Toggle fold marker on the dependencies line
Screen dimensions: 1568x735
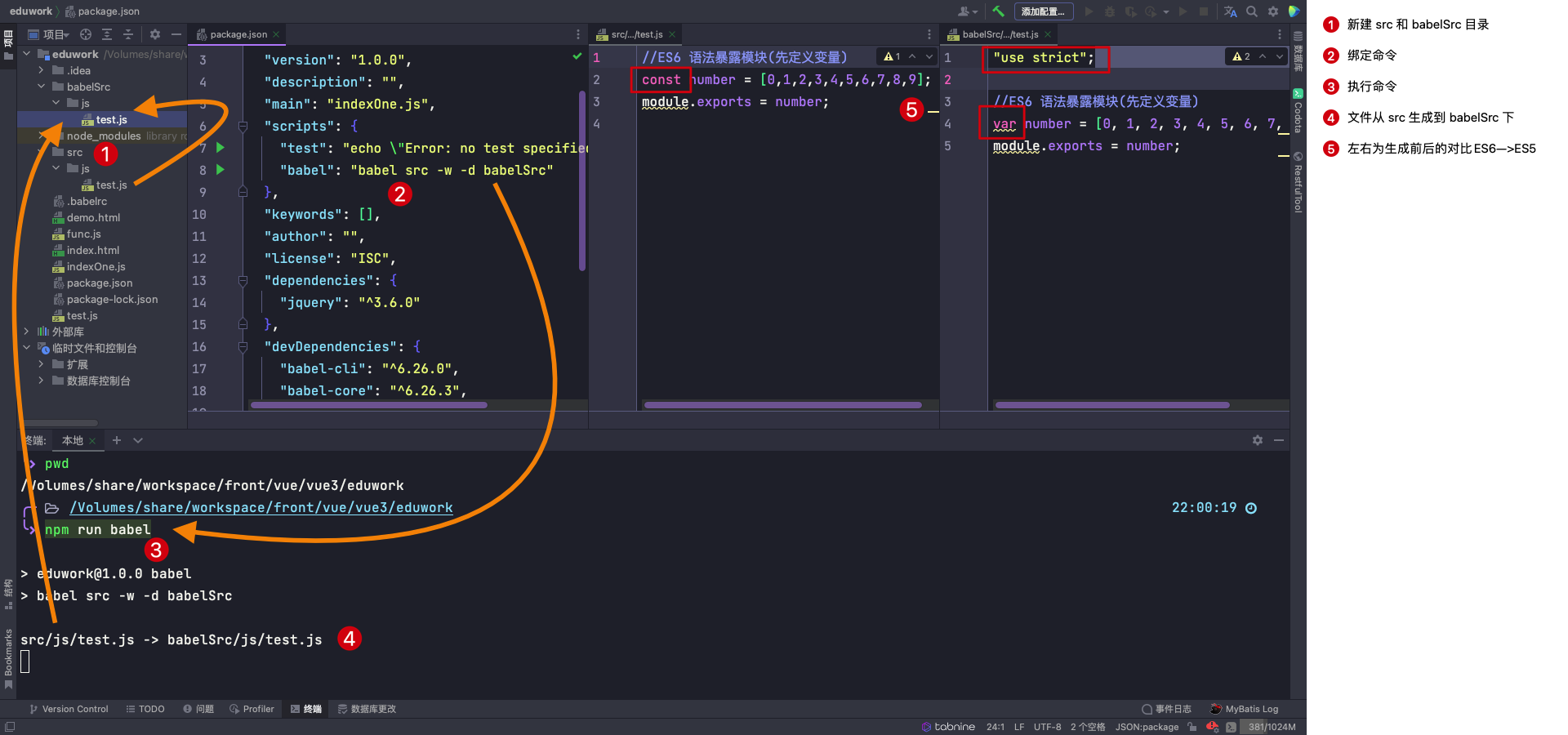coord(243,281)
